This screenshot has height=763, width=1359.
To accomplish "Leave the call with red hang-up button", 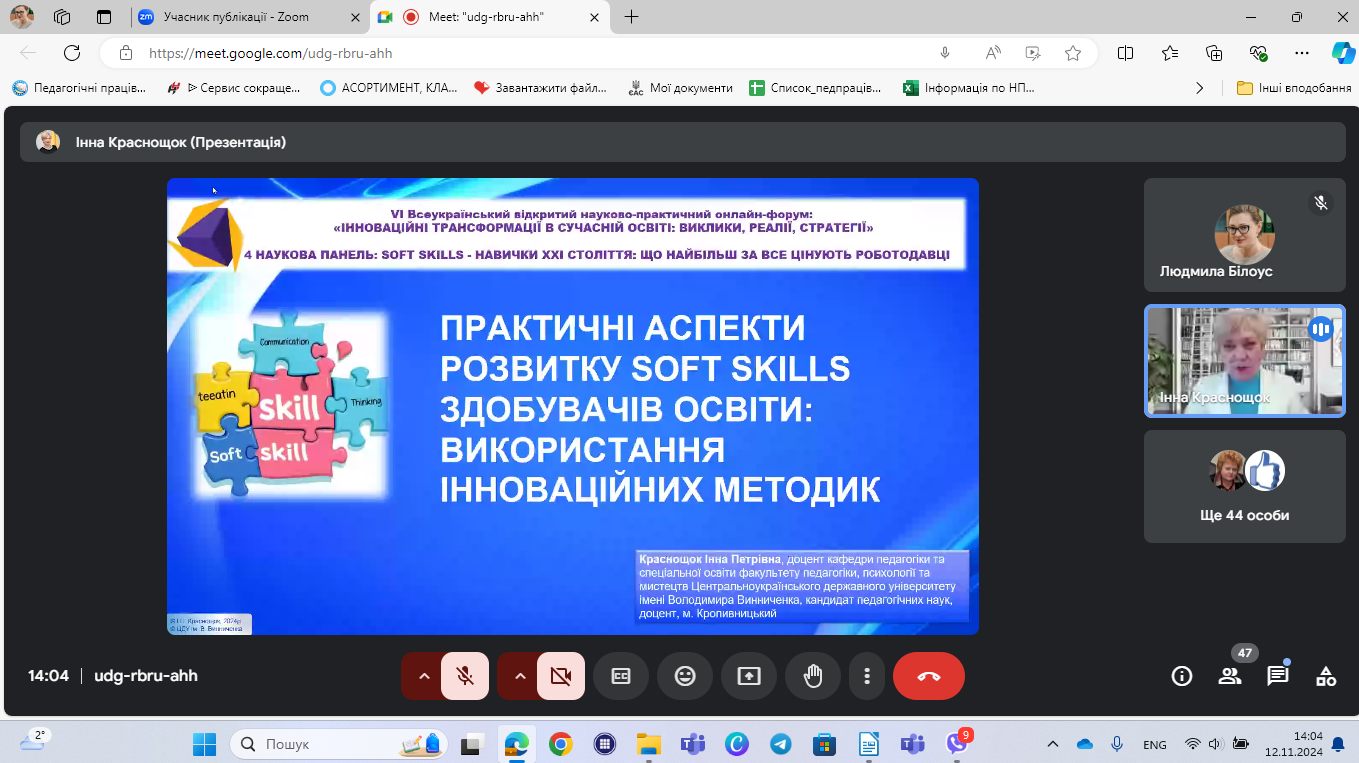I will [x=928, y=676].
